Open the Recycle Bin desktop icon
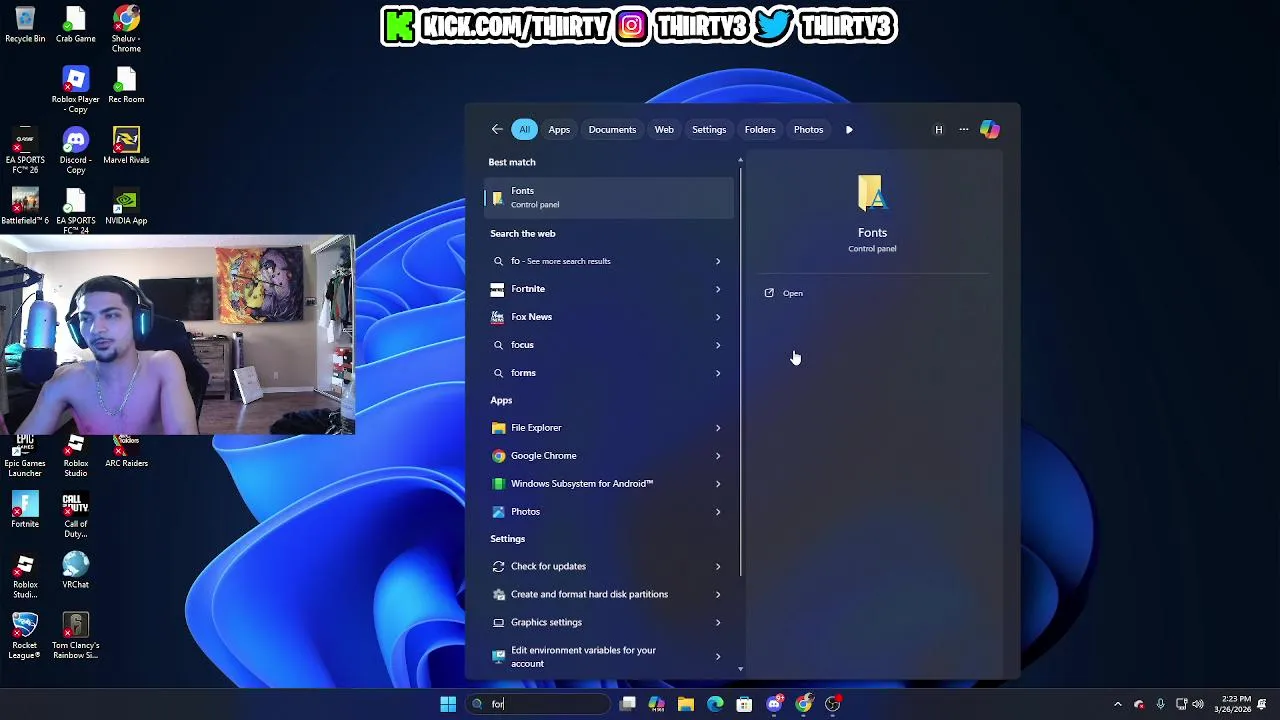1280x720 pixels. [25, 25]
